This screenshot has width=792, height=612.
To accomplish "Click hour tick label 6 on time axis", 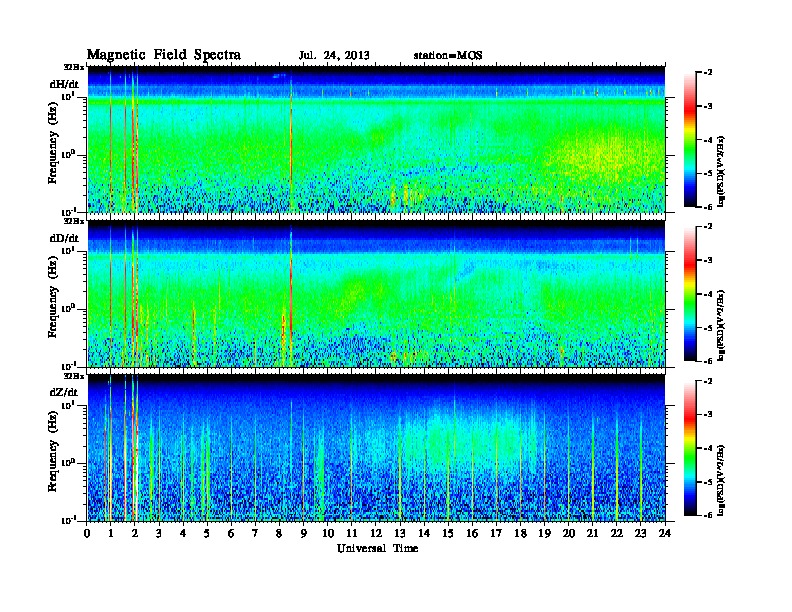I will click(x=231, y=534).
